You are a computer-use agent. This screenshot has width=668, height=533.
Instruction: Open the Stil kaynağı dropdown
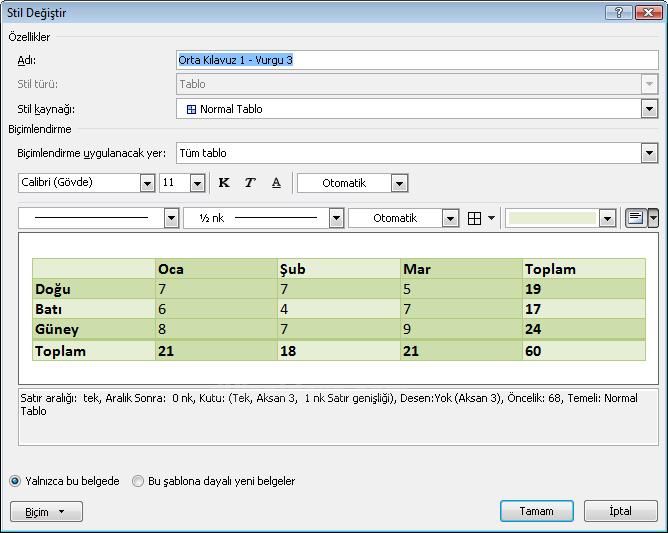point(649,109)
